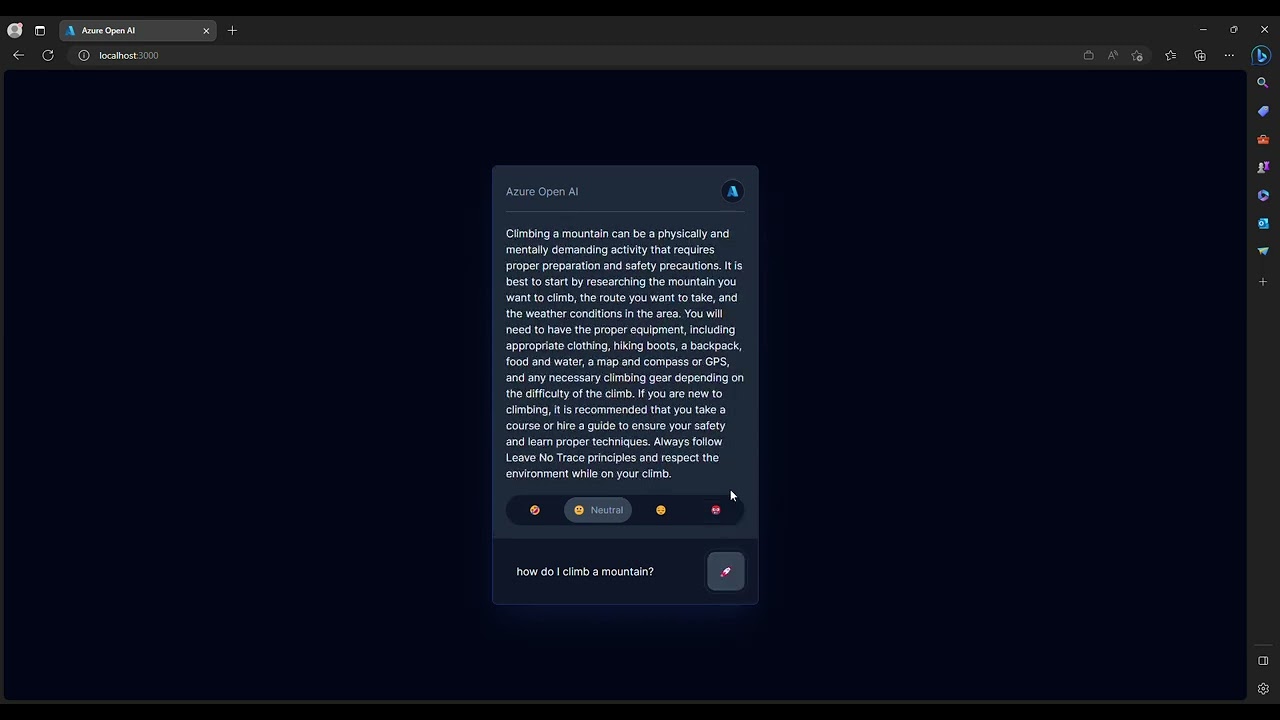Go back to previous page
Screen dimensions: 1280x720
point(18,55)
